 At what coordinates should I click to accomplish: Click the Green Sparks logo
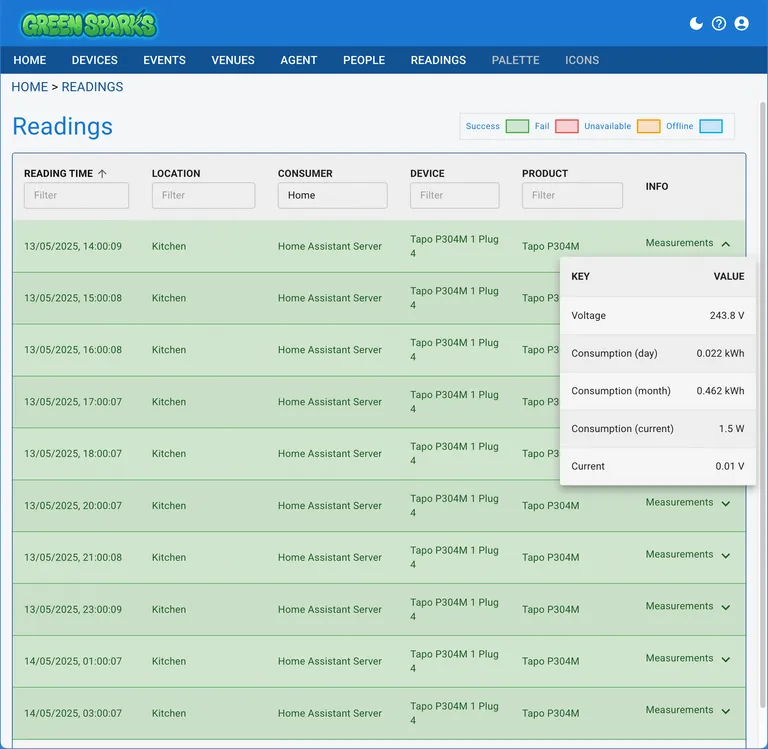[89, 24]
